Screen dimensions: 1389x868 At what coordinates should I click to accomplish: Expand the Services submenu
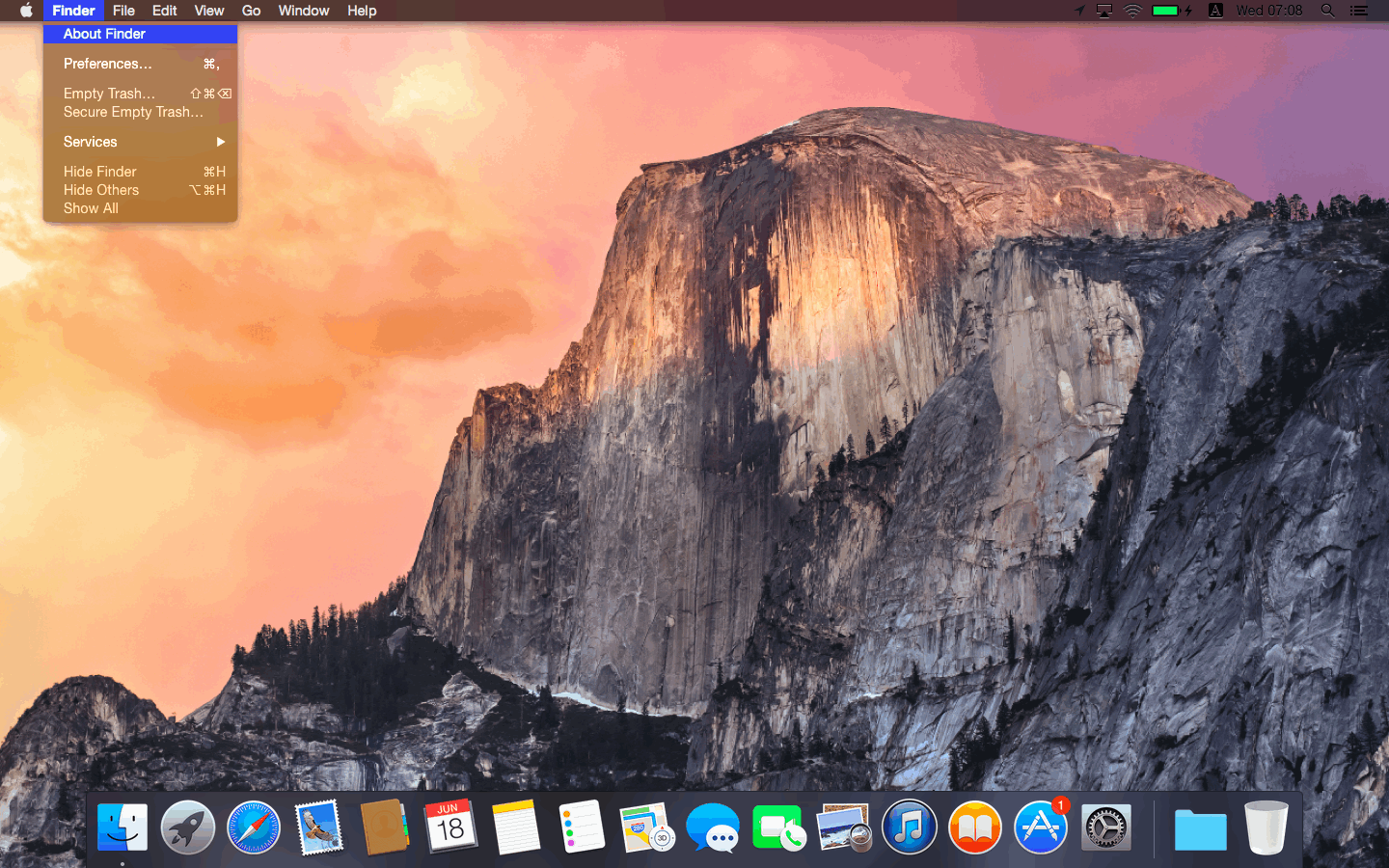tap(141, 142)
